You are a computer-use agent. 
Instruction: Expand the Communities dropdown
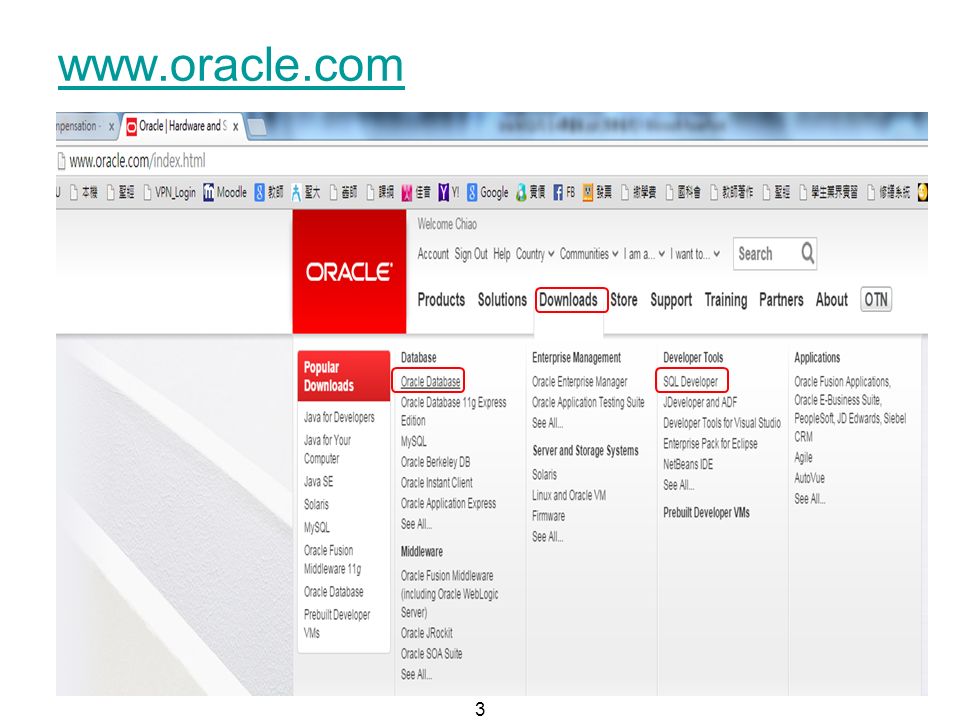pyautogui.click(x=588, y=254)
